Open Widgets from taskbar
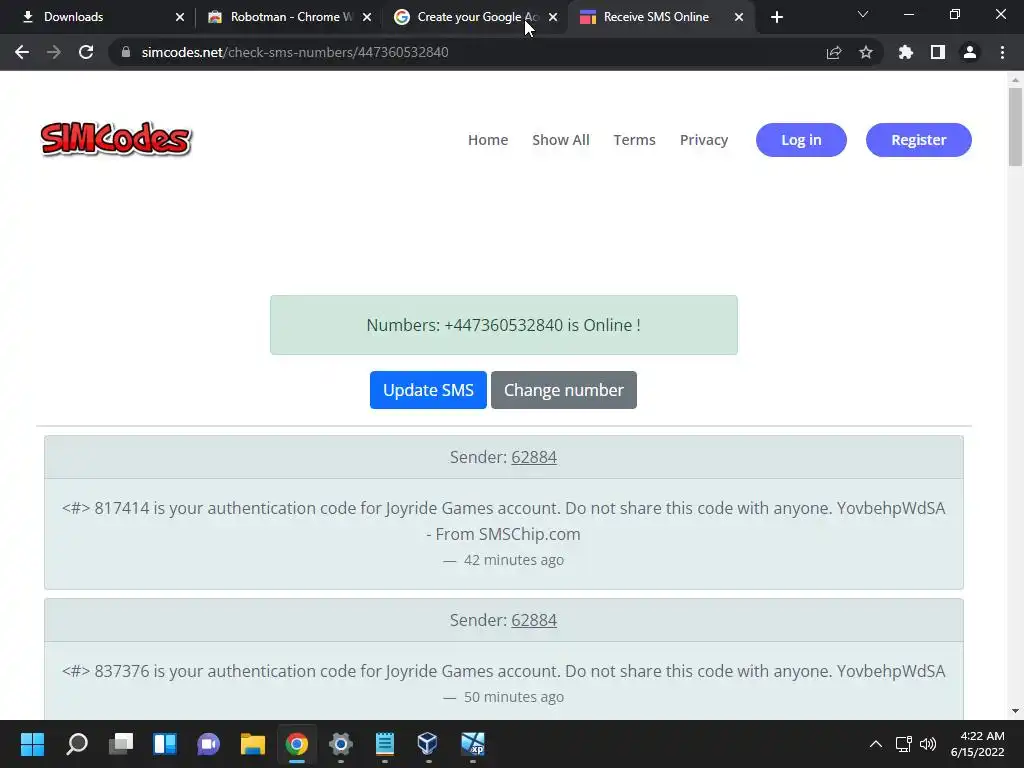 tap(165, 744)
